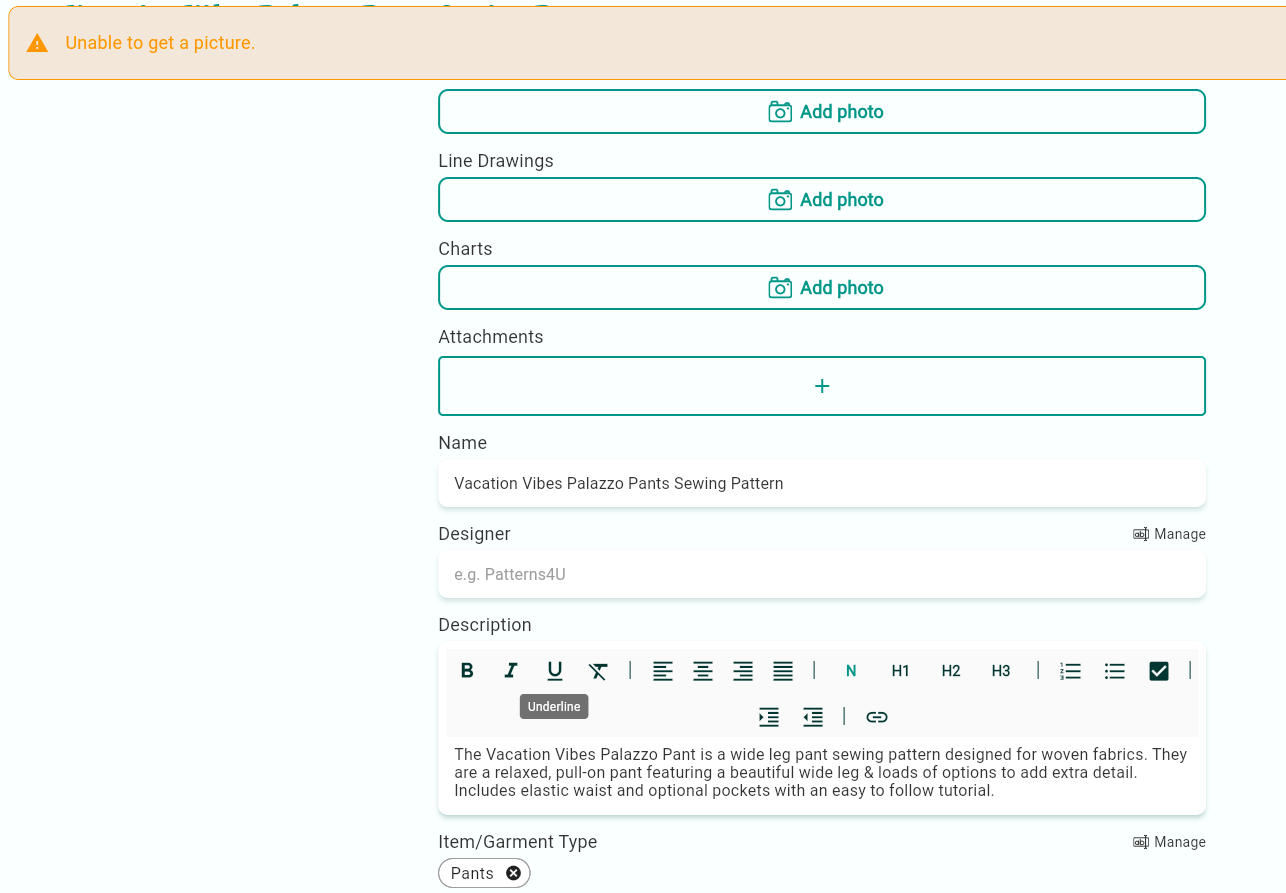Viewport: 1286px width, 893px height.
Task: Align description text to the right
Action: [743, 671]
